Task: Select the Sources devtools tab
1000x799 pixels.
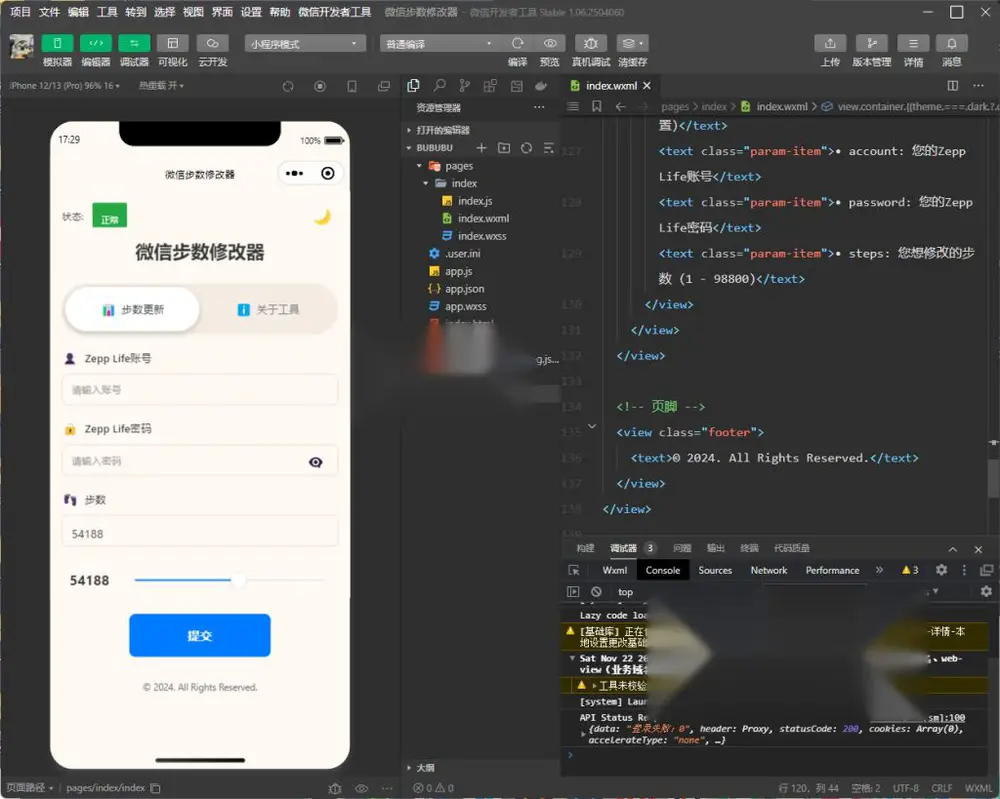Action: 715,570
